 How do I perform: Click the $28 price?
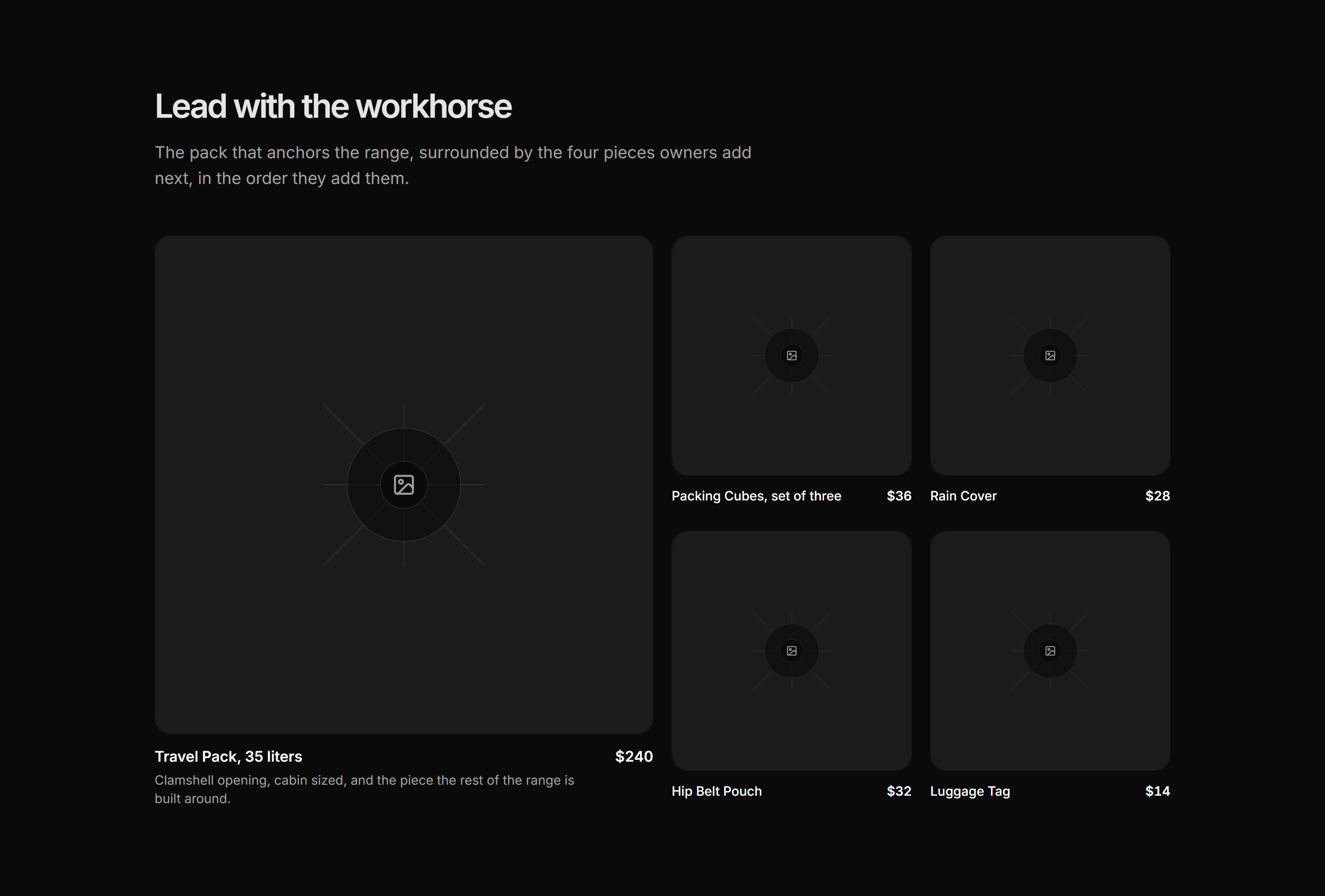point(1158,496)
